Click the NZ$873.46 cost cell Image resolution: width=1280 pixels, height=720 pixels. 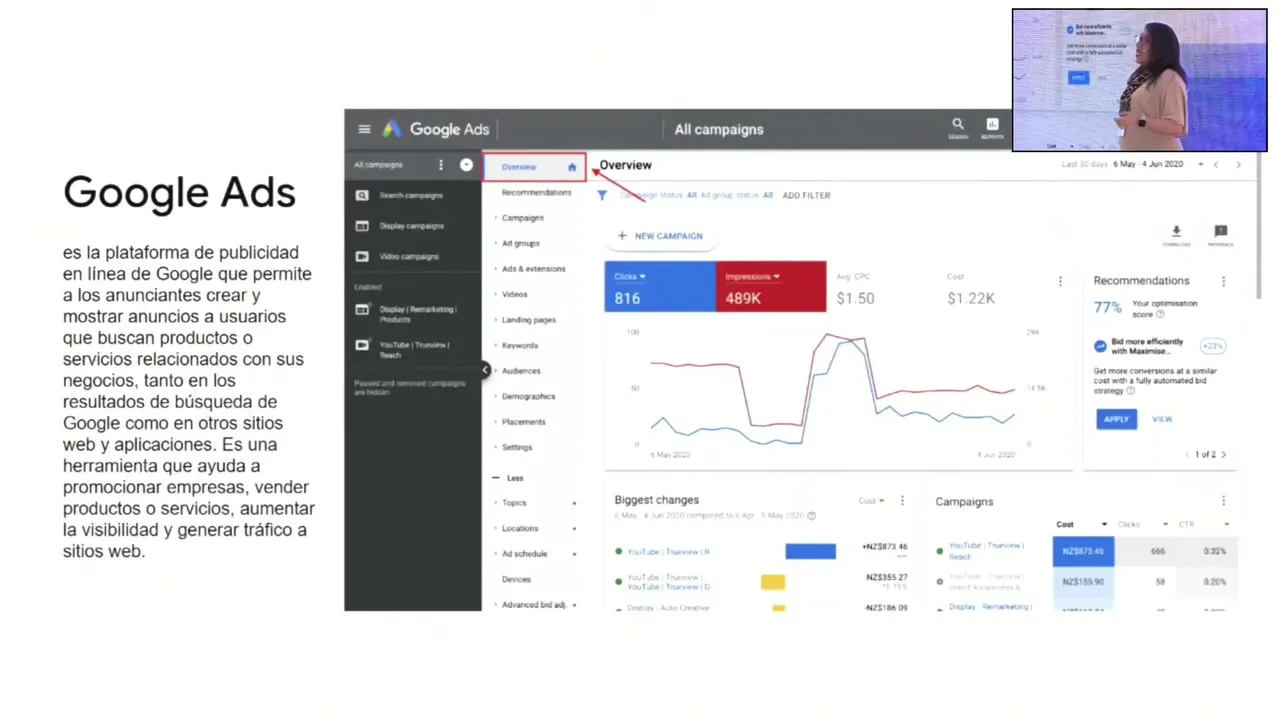click(1083, 551)
